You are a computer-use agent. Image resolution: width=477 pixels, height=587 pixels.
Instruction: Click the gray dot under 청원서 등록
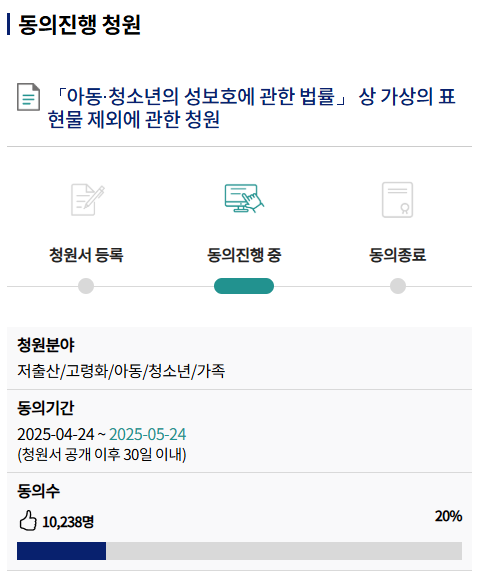tap(86, 286)
